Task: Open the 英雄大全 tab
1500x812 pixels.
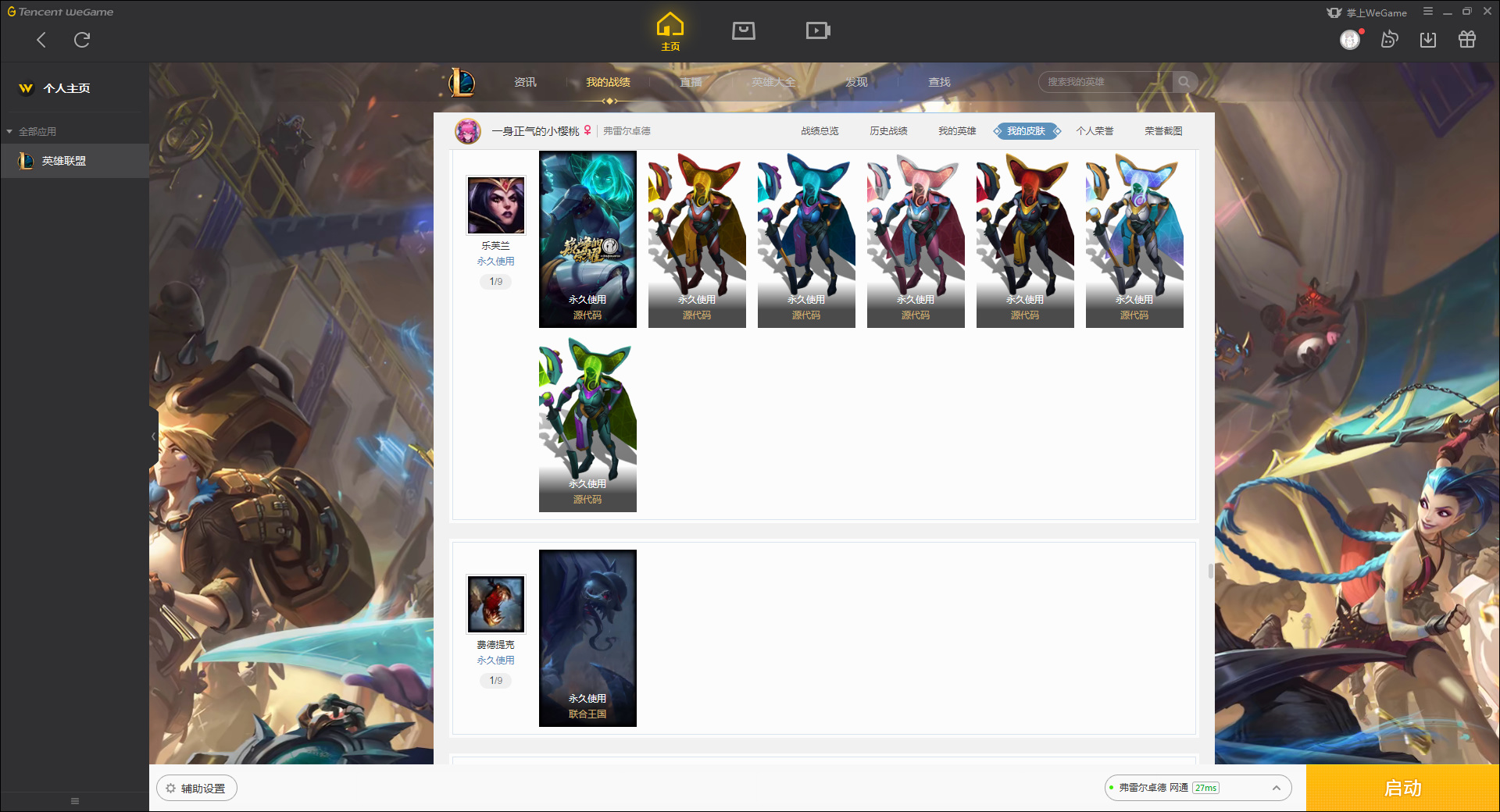Action: (773, 82)
